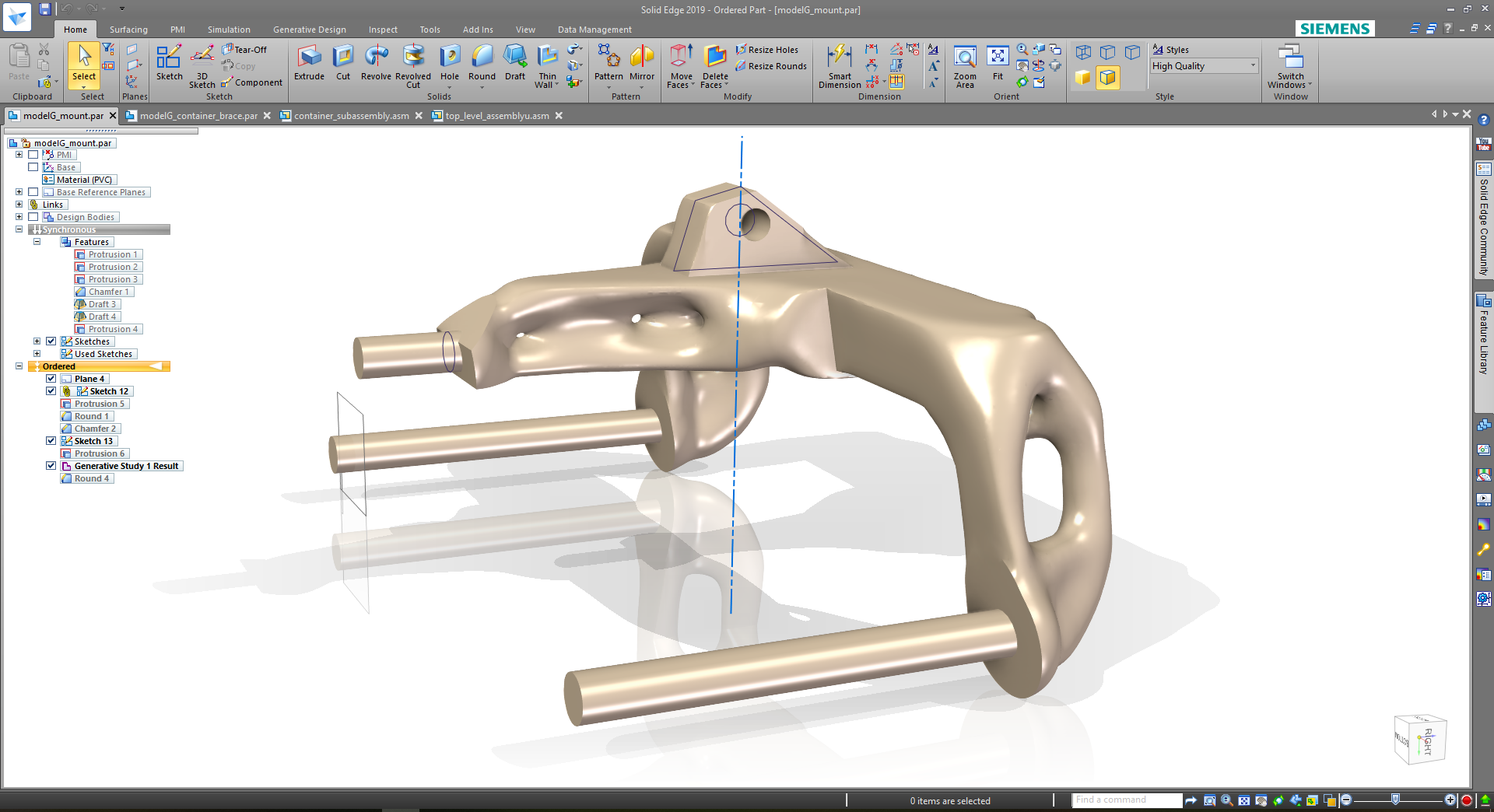Click Resize Rounds button
Screen dimensions: 1494x812
[770, 66]
